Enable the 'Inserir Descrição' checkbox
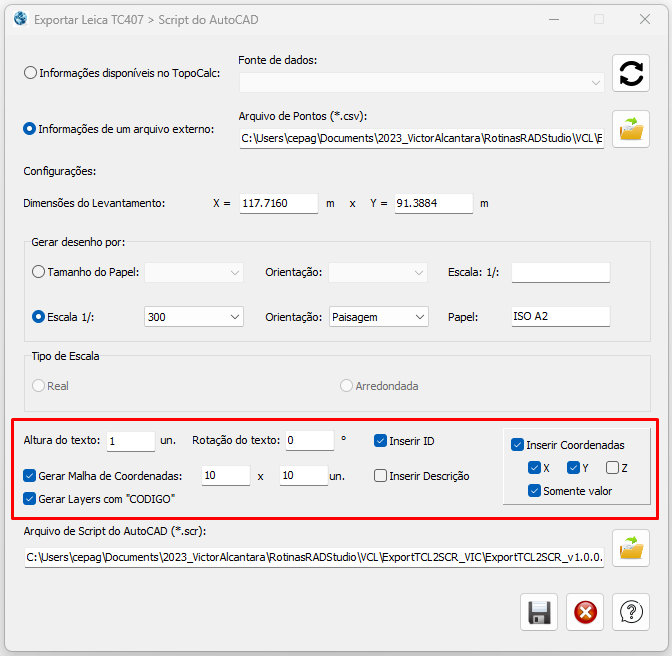This screenshot has height=656, width=672. [381, 476]
